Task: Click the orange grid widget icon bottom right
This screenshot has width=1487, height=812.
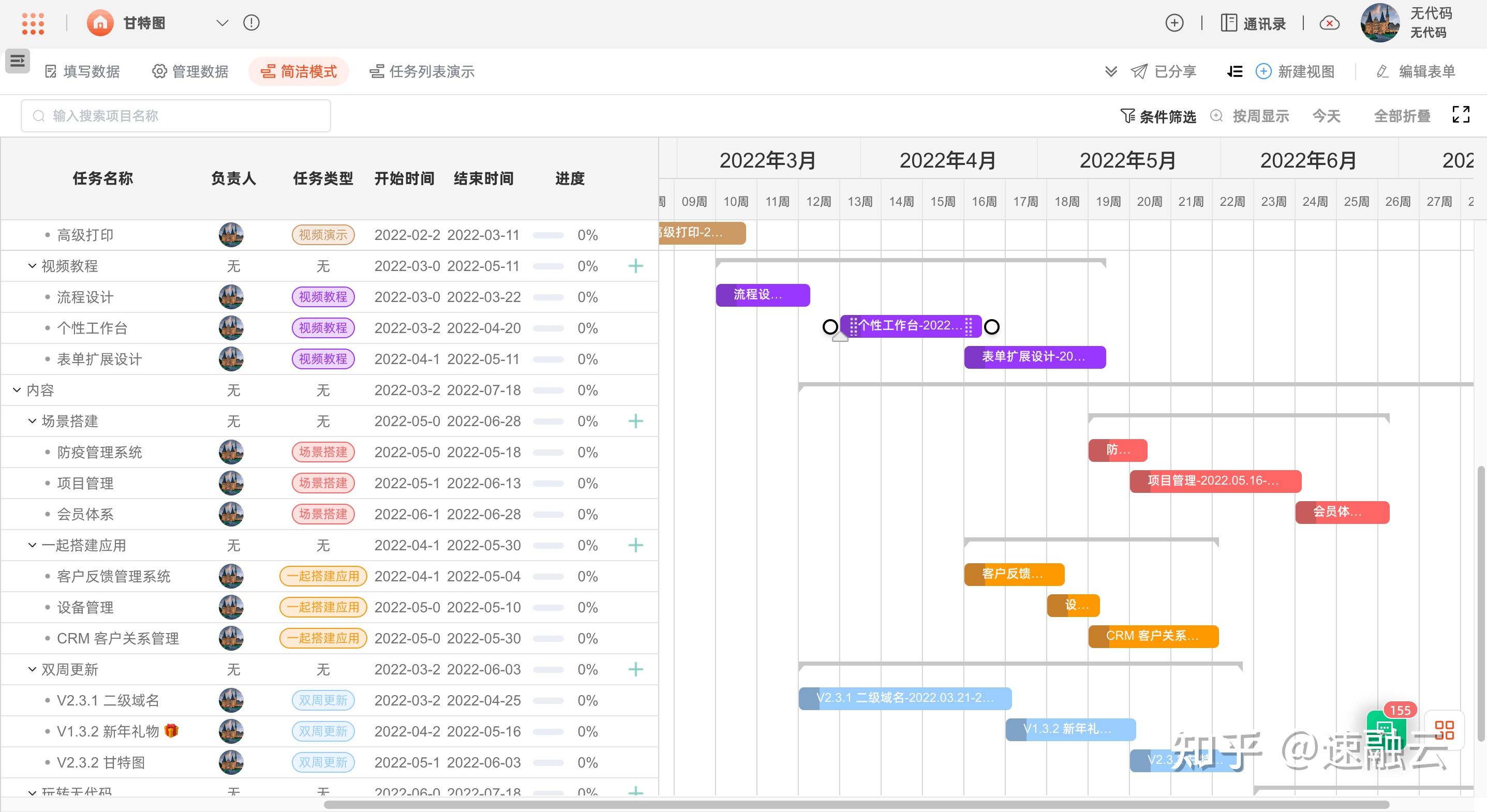Action: [1444, 730]
